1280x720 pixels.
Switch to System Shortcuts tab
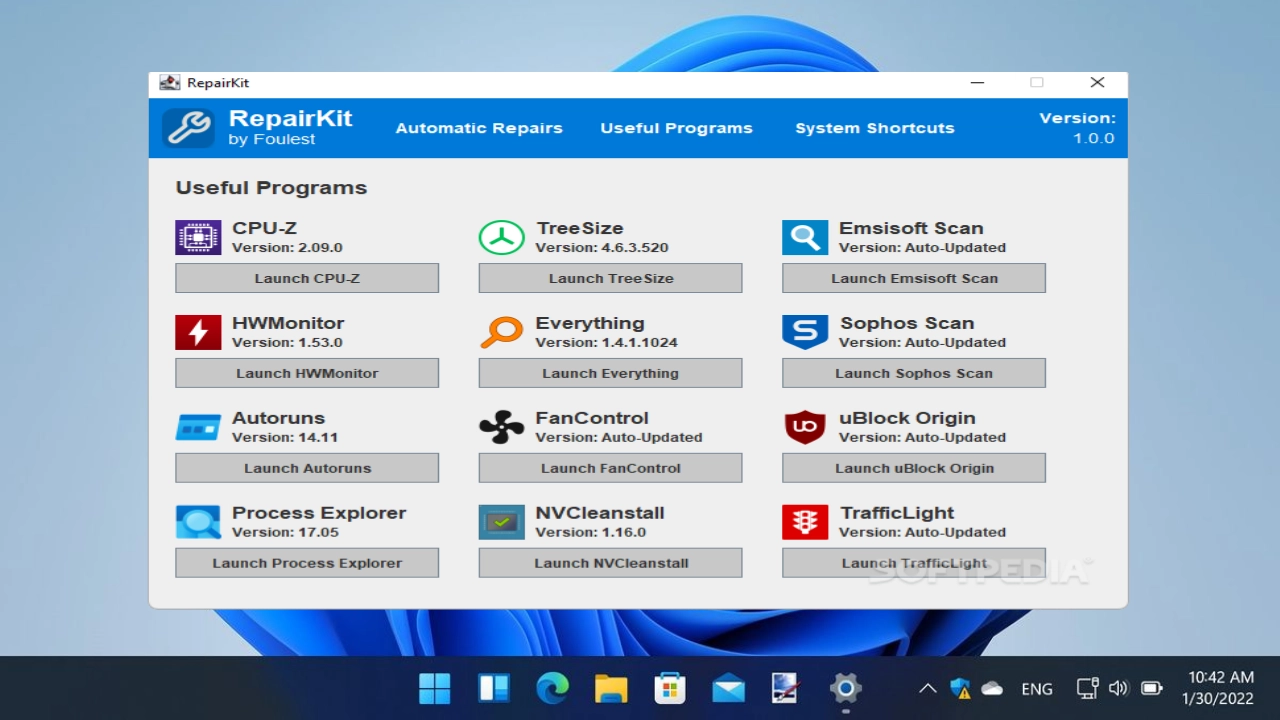pyautogui.click(x=875, y=128)
